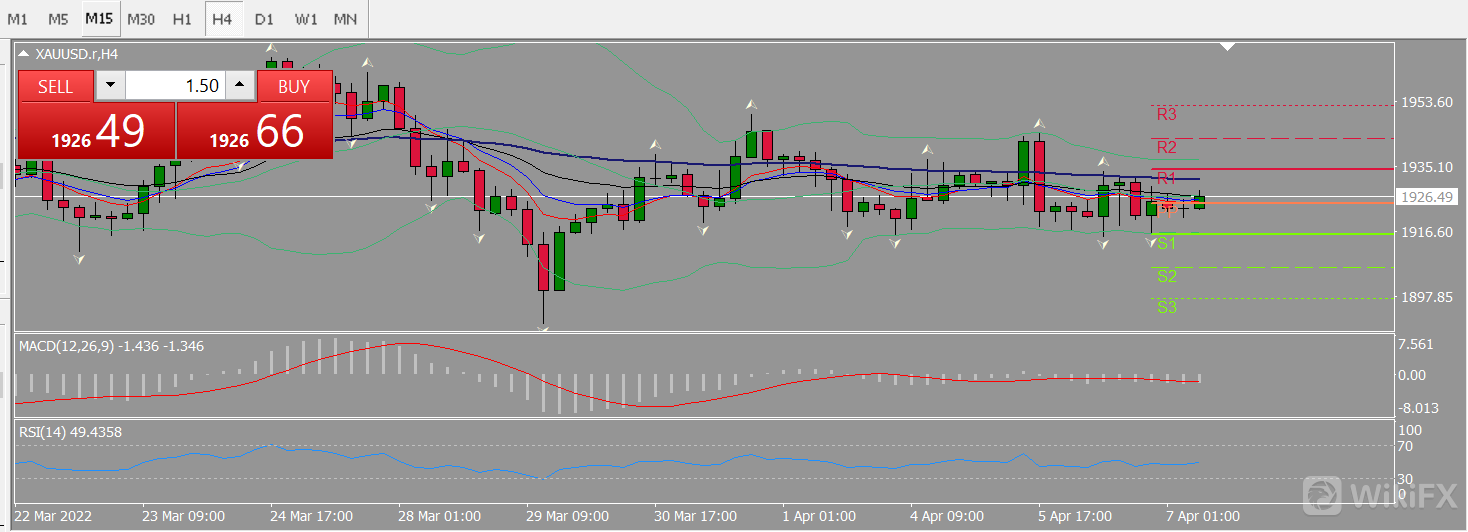Choose the M30 timeframe
Screen dimensions: 1468x532
141,18
